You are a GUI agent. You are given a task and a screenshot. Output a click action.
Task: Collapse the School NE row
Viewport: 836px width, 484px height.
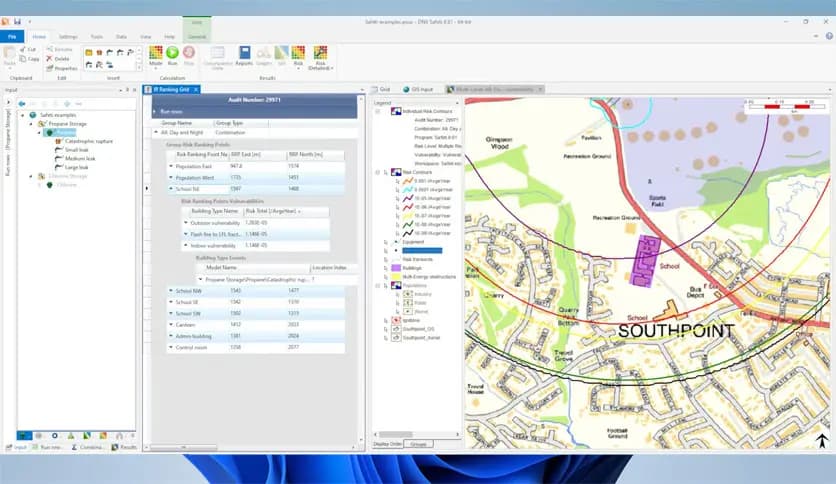tap(171, 189)
